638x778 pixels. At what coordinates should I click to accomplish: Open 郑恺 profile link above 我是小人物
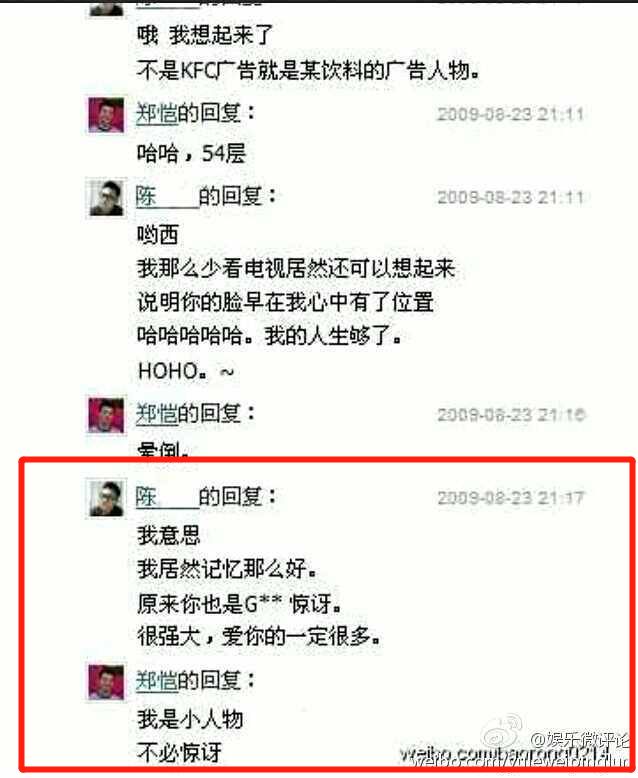(156, 681)
